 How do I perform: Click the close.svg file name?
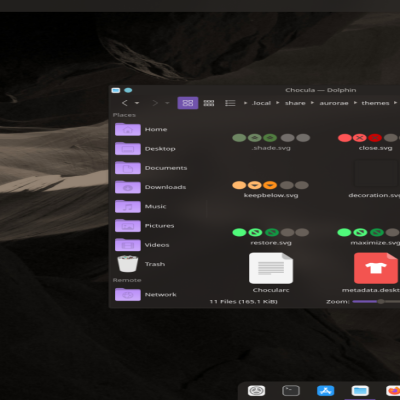click(x=375, y=148)
